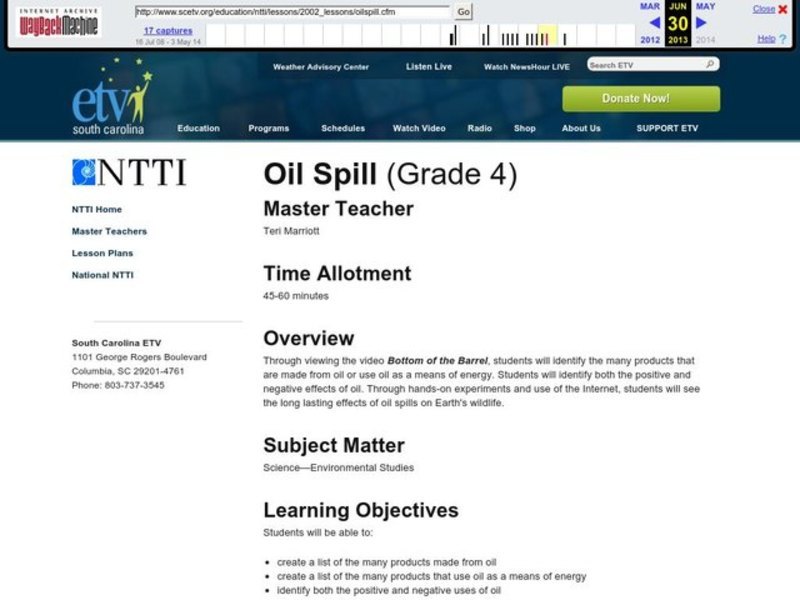Select the ETV South Carolina star logo
Image resolution: width=800 pixels, height=600 pixels.
(x=110, y=98)
